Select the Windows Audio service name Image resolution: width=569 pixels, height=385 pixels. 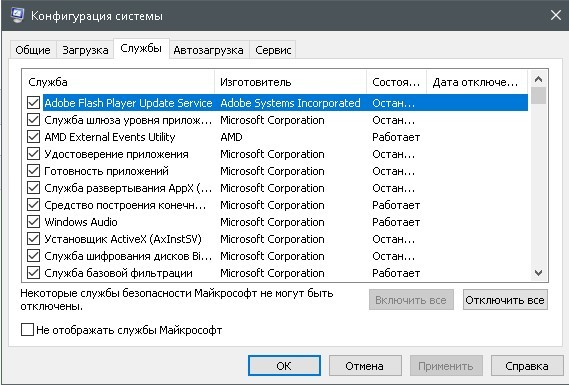[x=81, y=222]
